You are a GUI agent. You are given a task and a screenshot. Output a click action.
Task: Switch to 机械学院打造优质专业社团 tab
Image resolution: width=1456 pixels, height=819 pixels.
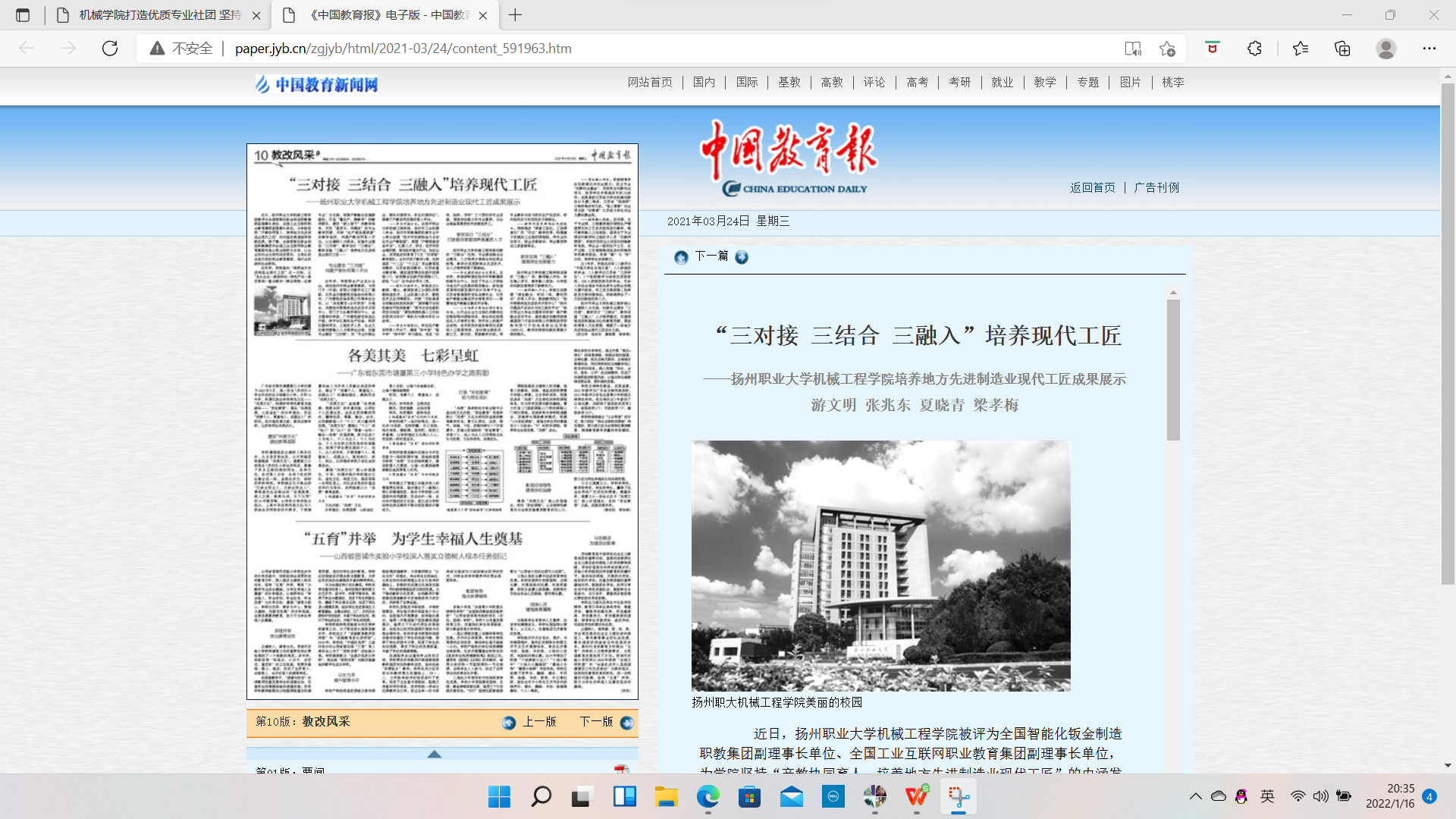coord(159,15)
